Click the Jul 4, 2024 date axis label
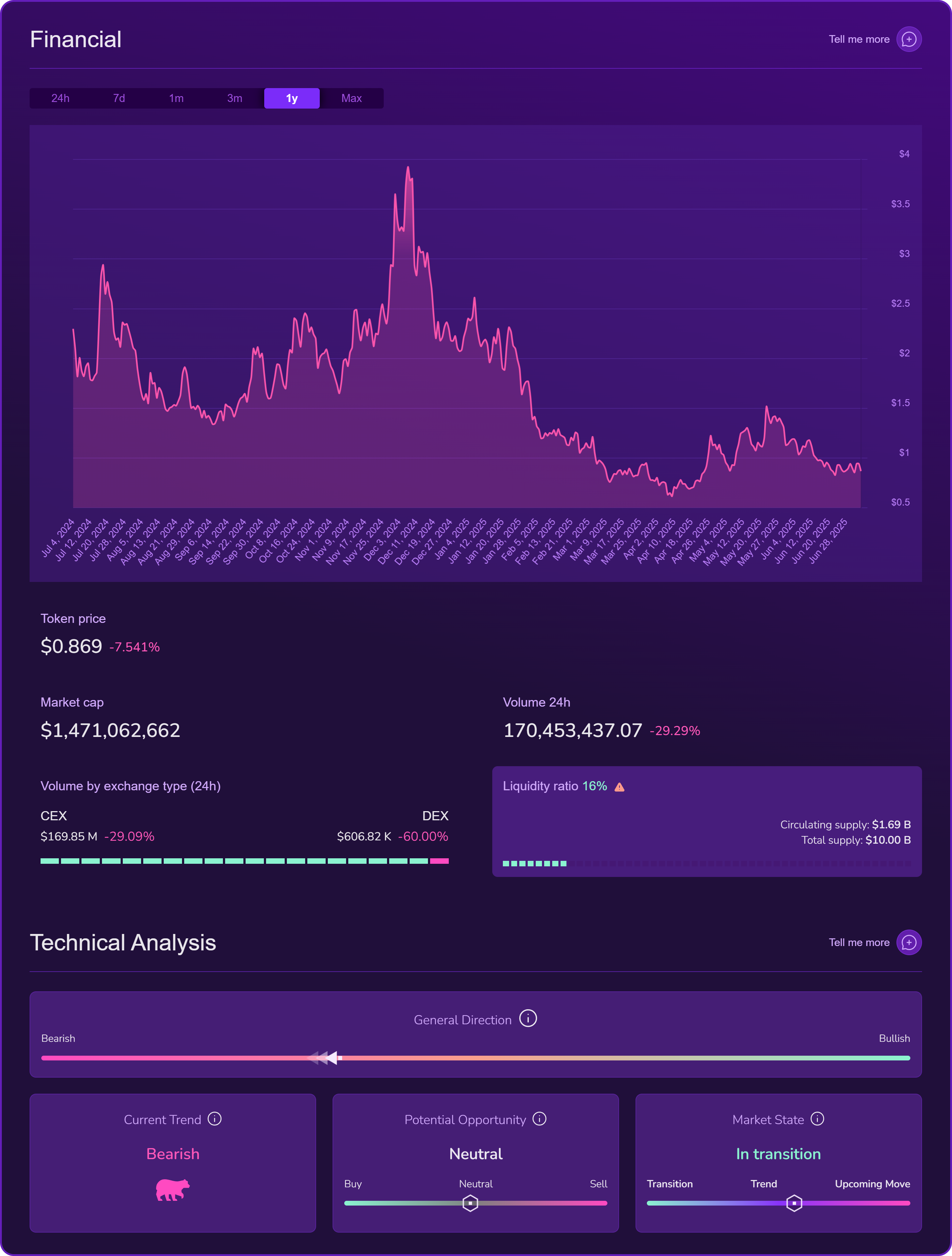The width and height of the screenshot is (952, 1256). [57, 538]
